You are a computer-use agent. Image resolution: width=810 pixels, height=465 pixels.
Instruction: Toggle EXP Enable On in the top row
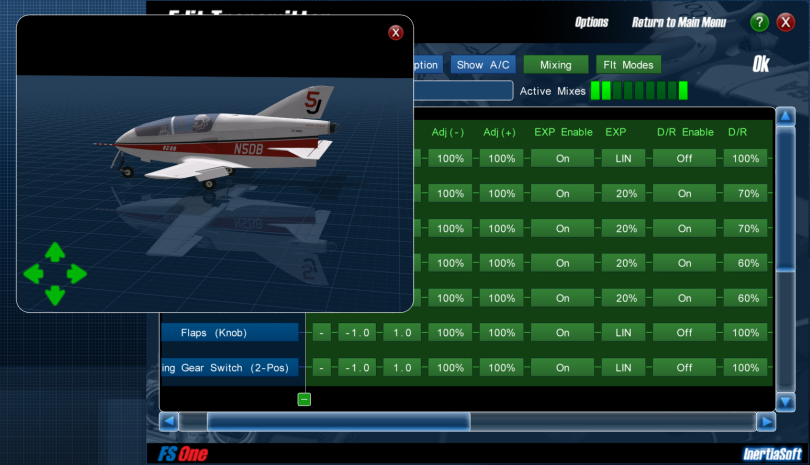(563, 159)
